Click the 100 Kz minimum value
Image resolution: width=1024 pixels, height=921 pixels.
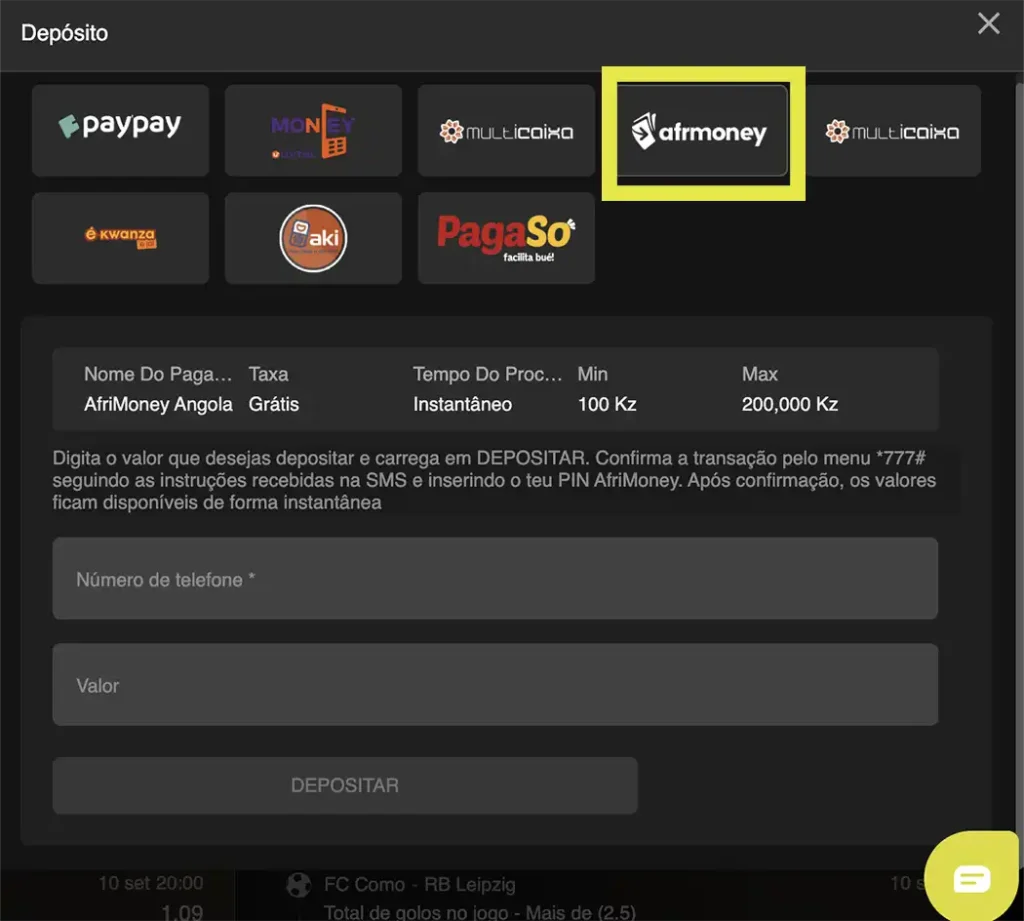coord(607,404)
